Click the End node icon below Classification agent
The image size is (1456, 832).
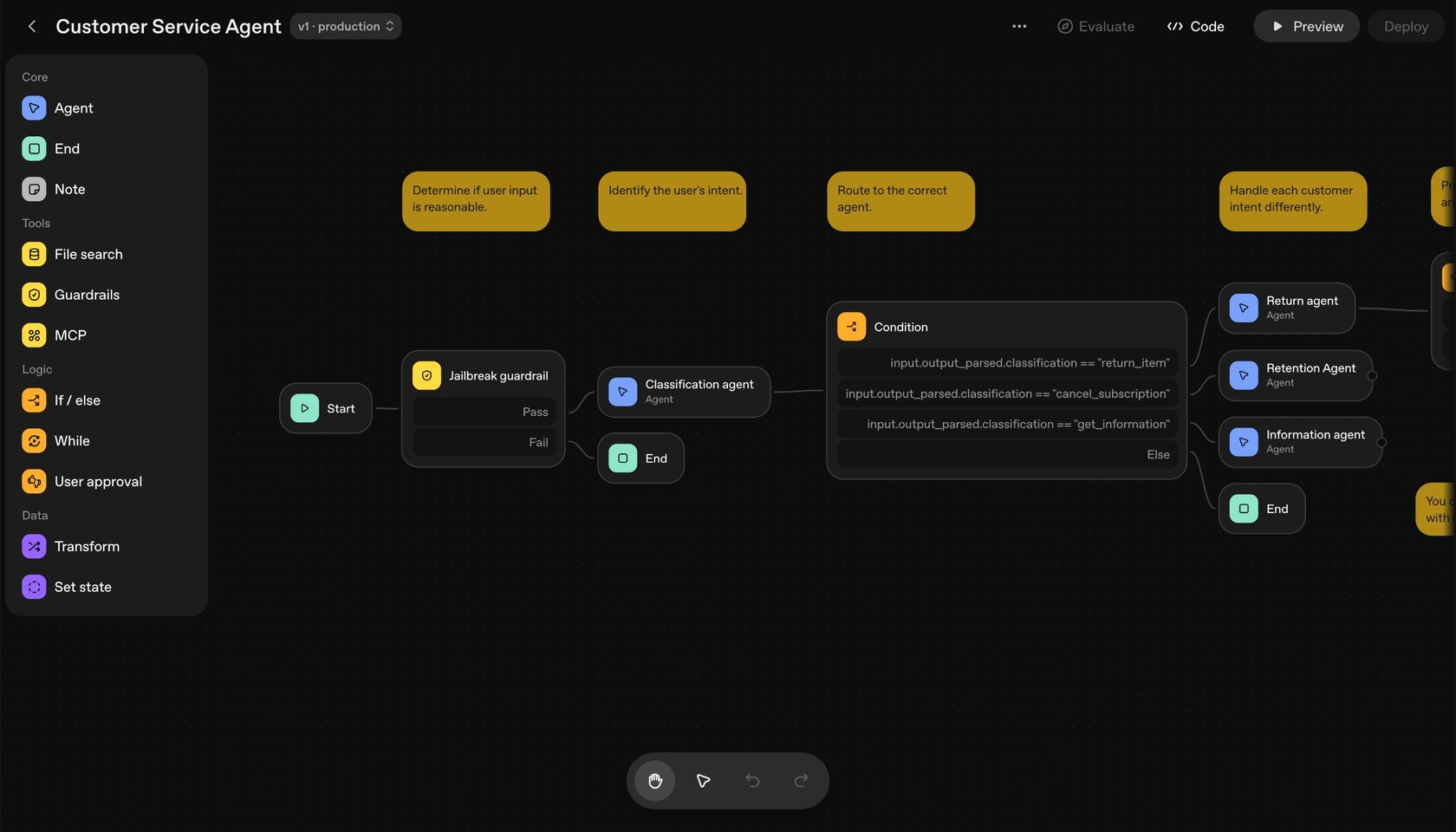622,458
